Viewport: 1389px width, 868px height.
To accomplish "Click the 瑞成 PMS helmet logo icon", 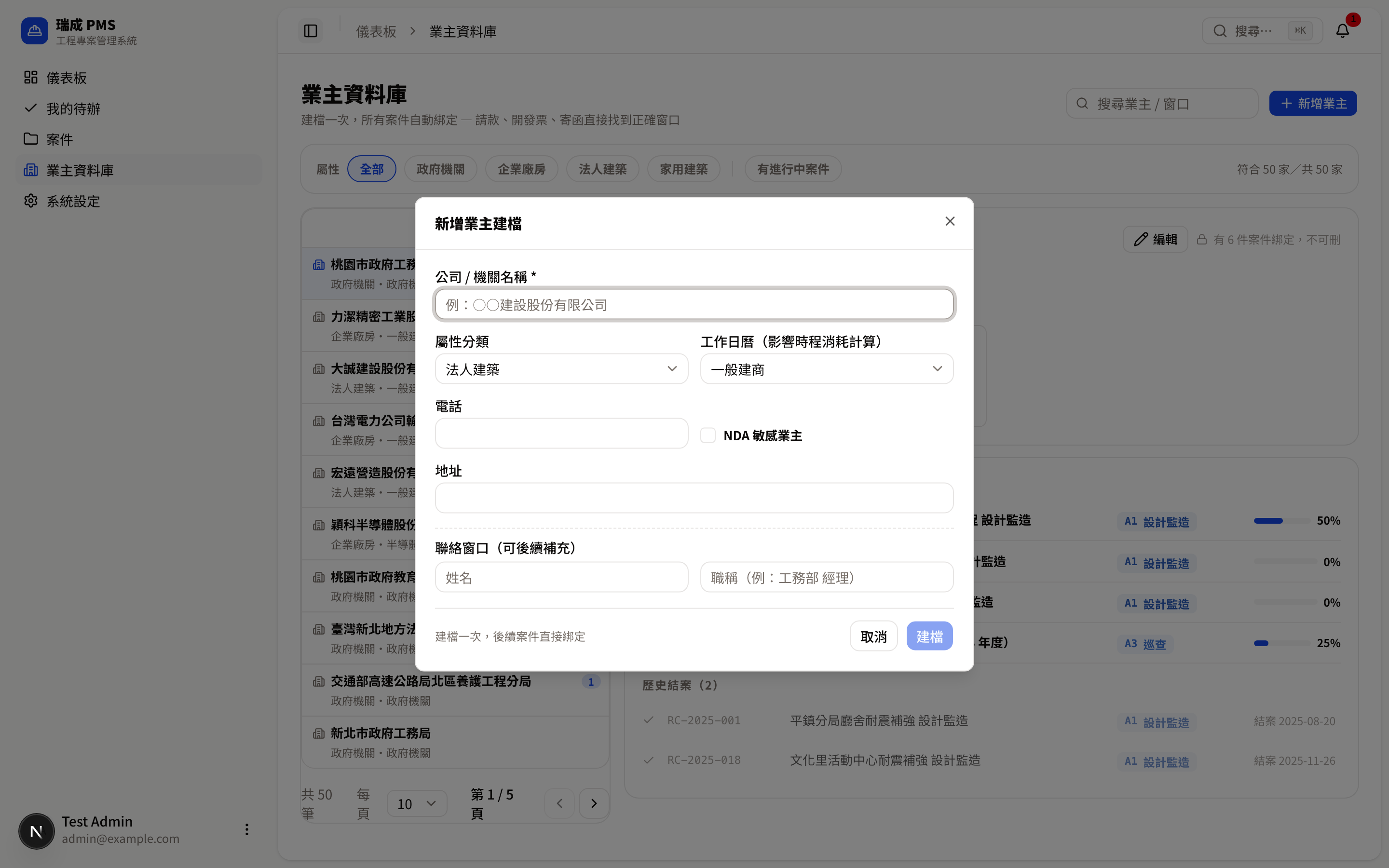I will pyautogui.click(x=34, y=31).
